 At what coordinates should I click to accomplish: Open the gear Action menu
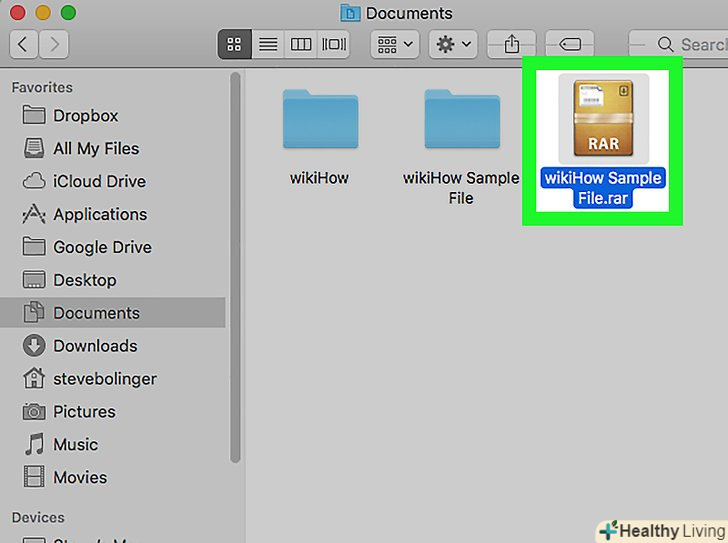tap(453, 45)
